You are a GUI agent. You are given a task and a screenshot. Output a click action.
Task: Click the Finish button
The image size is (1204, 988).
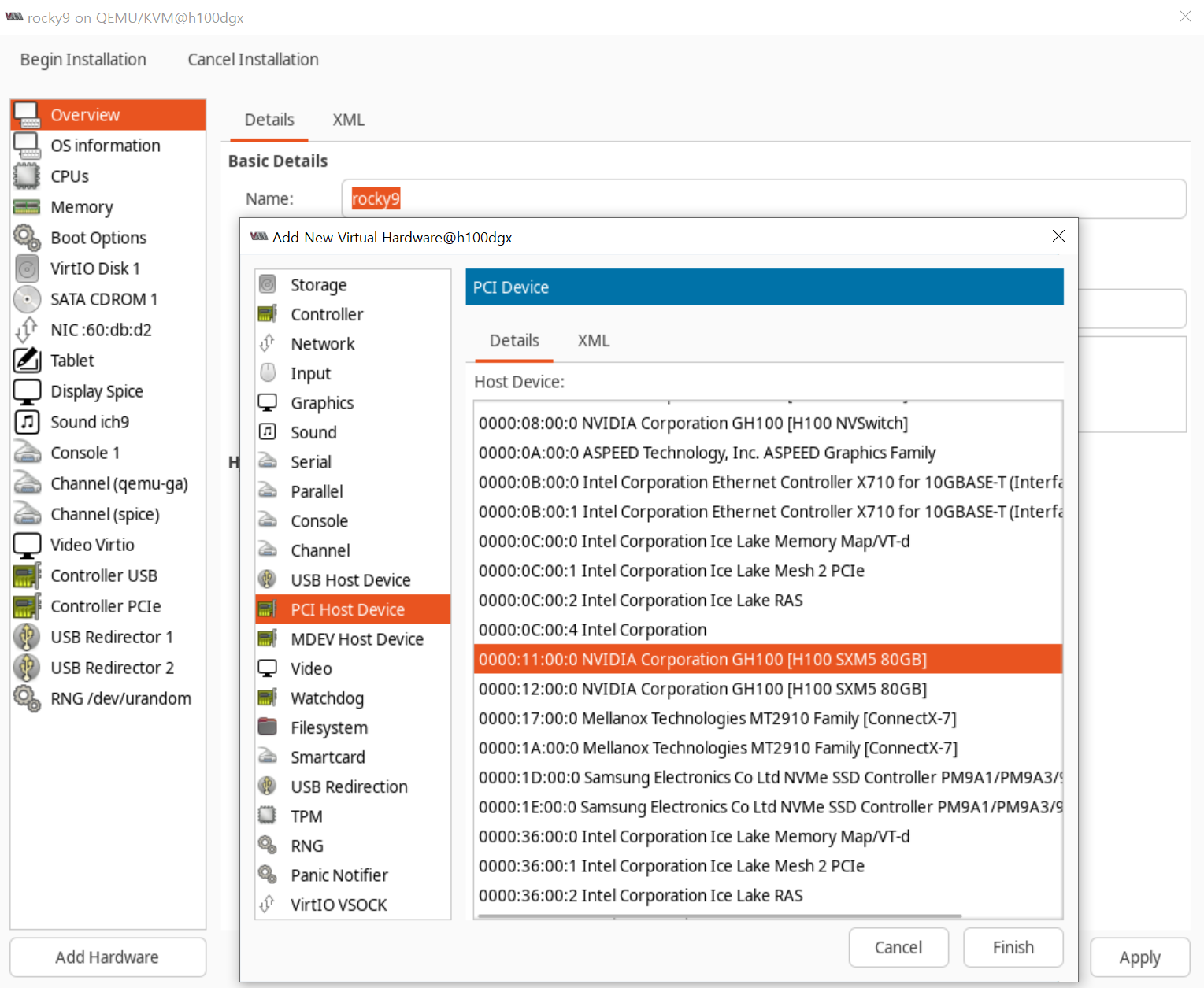pos(1013,947)
